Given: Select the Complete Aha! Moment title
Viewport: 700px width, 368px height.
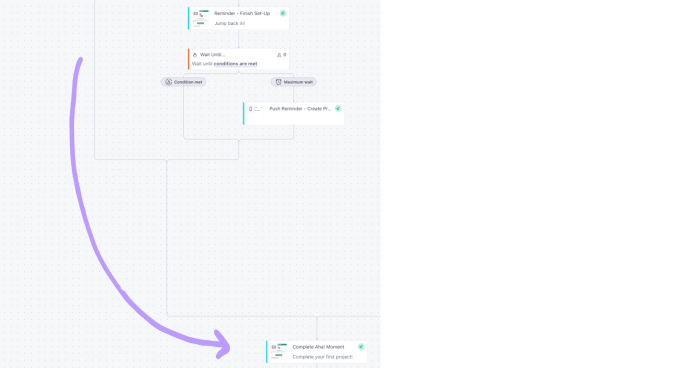Looking at the screenshot, I should (318, 347).
